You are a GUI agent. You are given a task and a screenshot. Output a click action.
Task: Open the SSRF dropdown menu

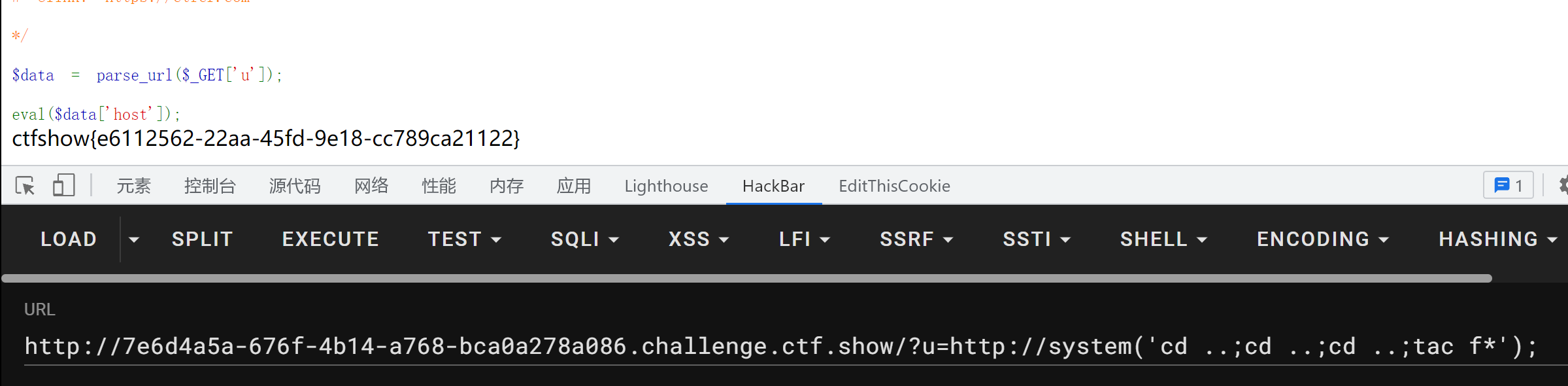(x=916, y=239)
